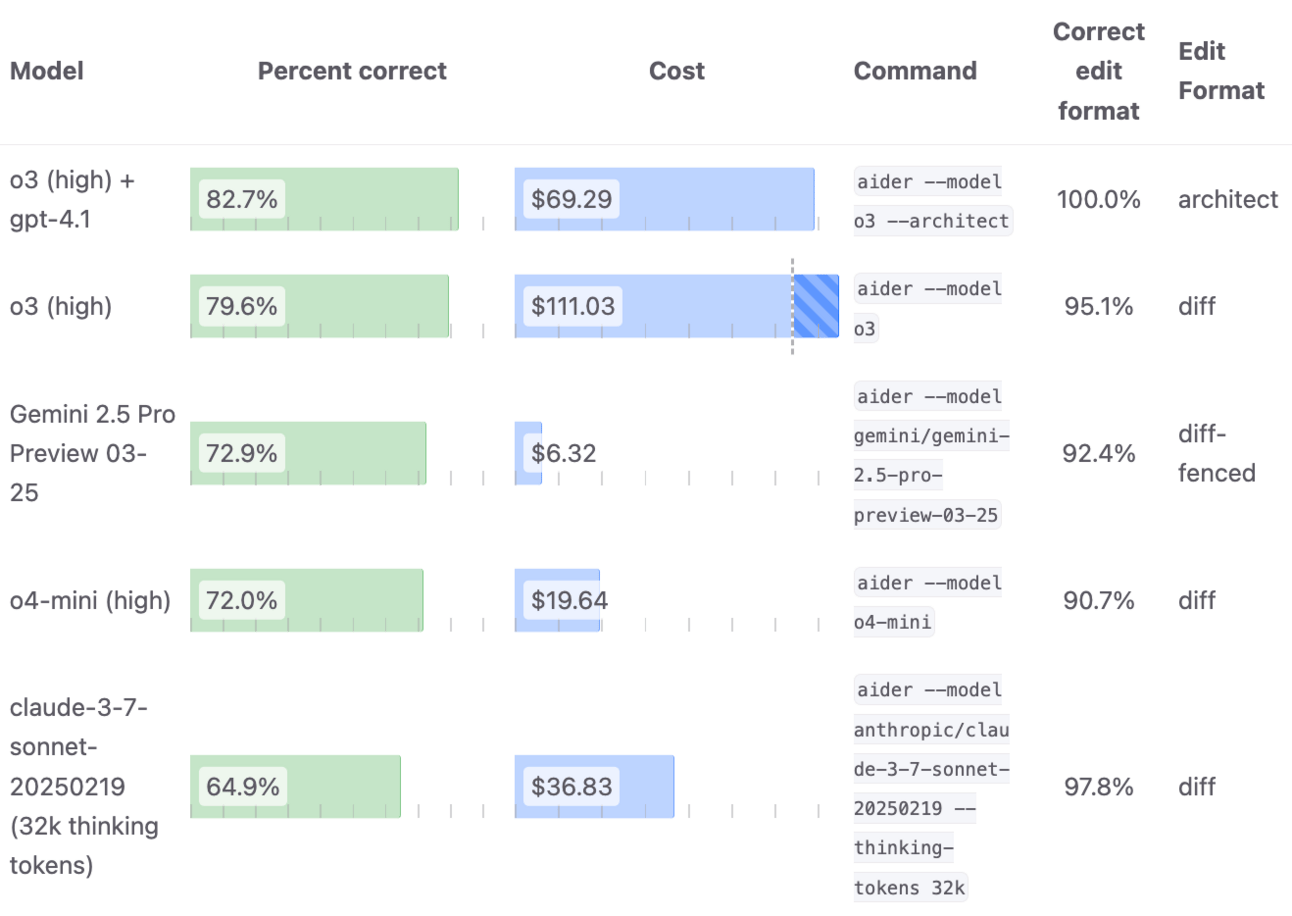Click the diff-fenced edit format cell
The width and height of the screenshot is (1292, 916).
pyautogui.click(x=1216, y=453)
